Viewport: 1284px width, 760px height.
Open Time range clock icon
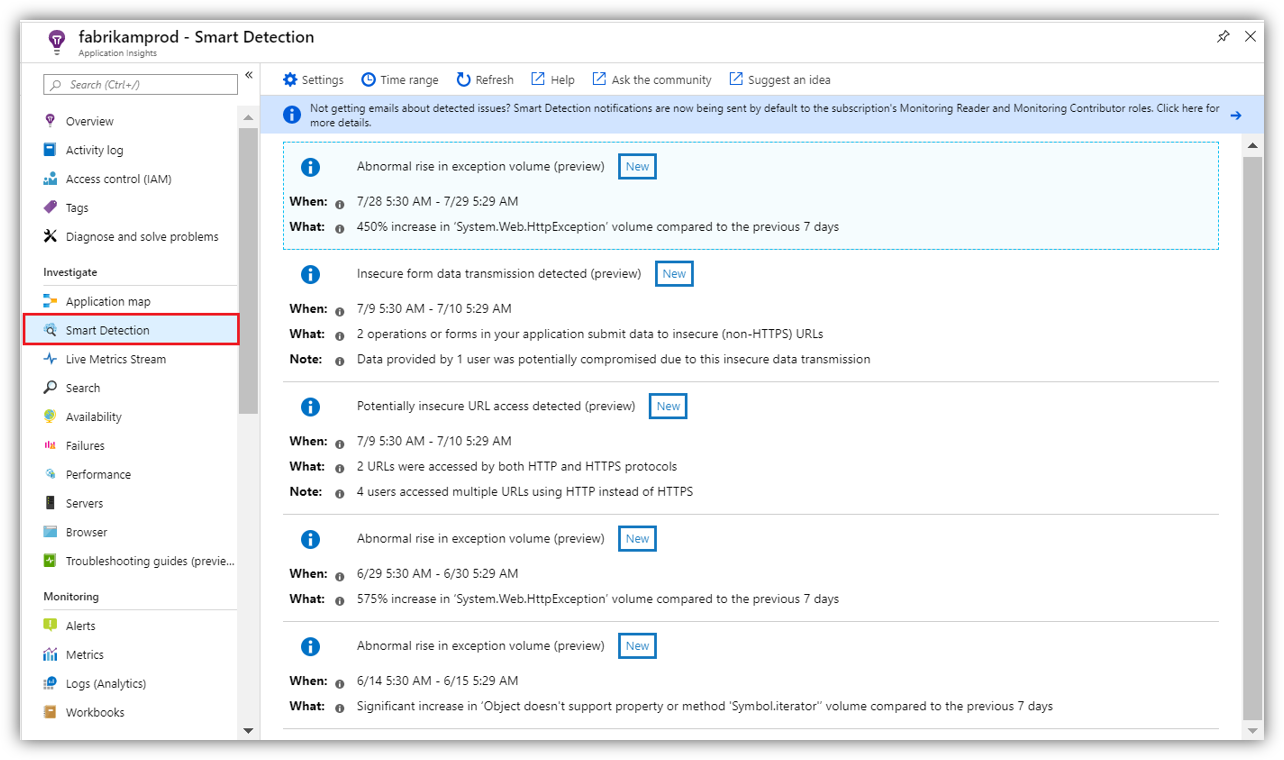[x=369, y=80]
